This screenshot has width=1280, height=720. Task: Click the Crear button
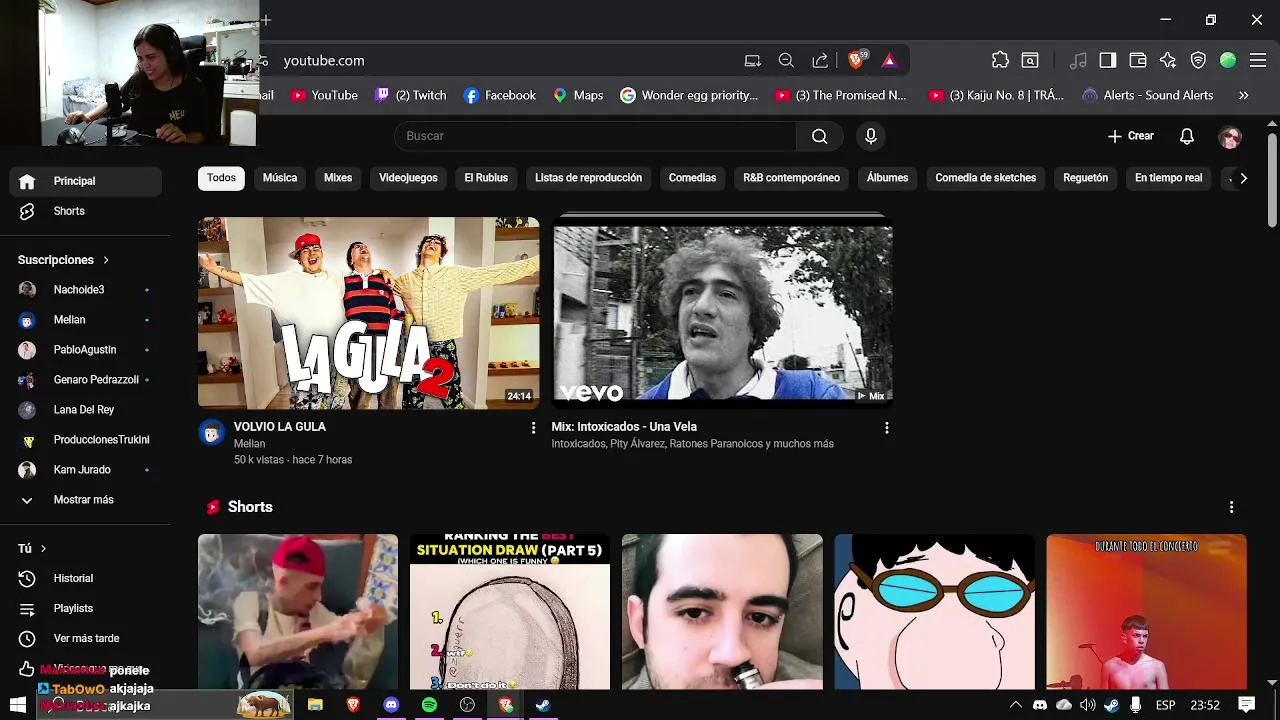[x=1131, y=136]
